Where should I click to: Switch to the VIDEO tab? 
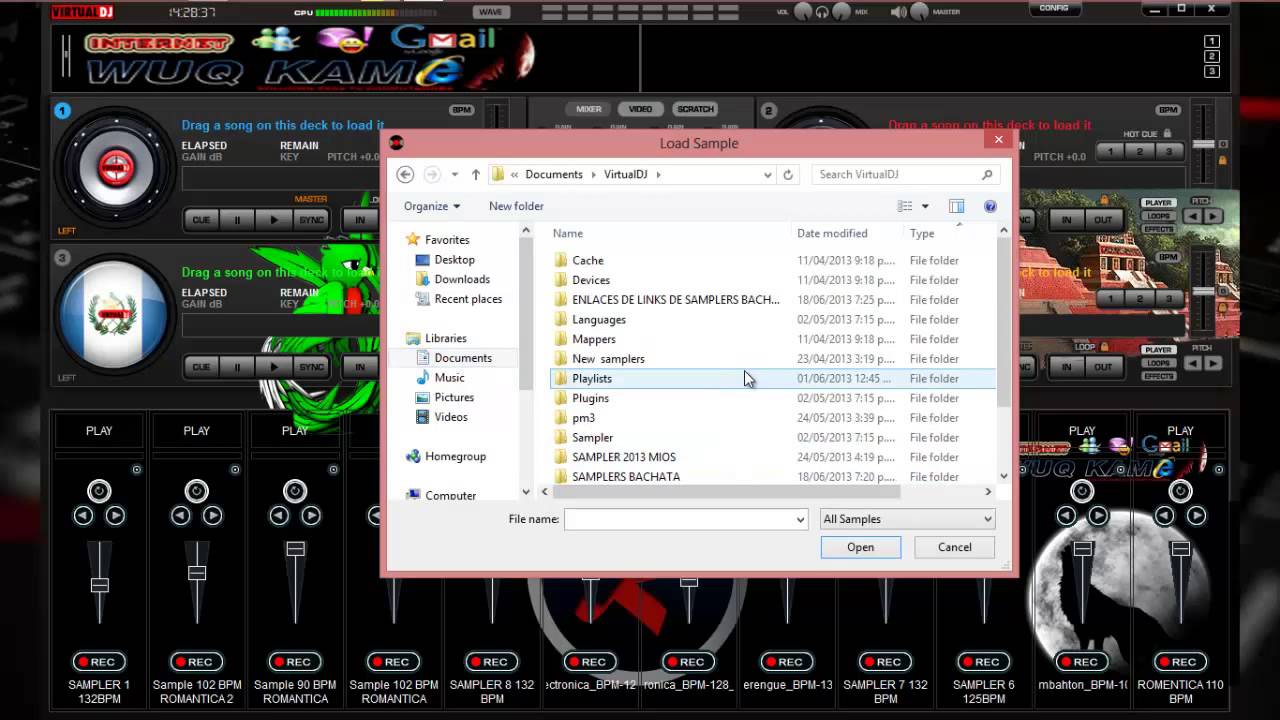click(x=640, y=109)
